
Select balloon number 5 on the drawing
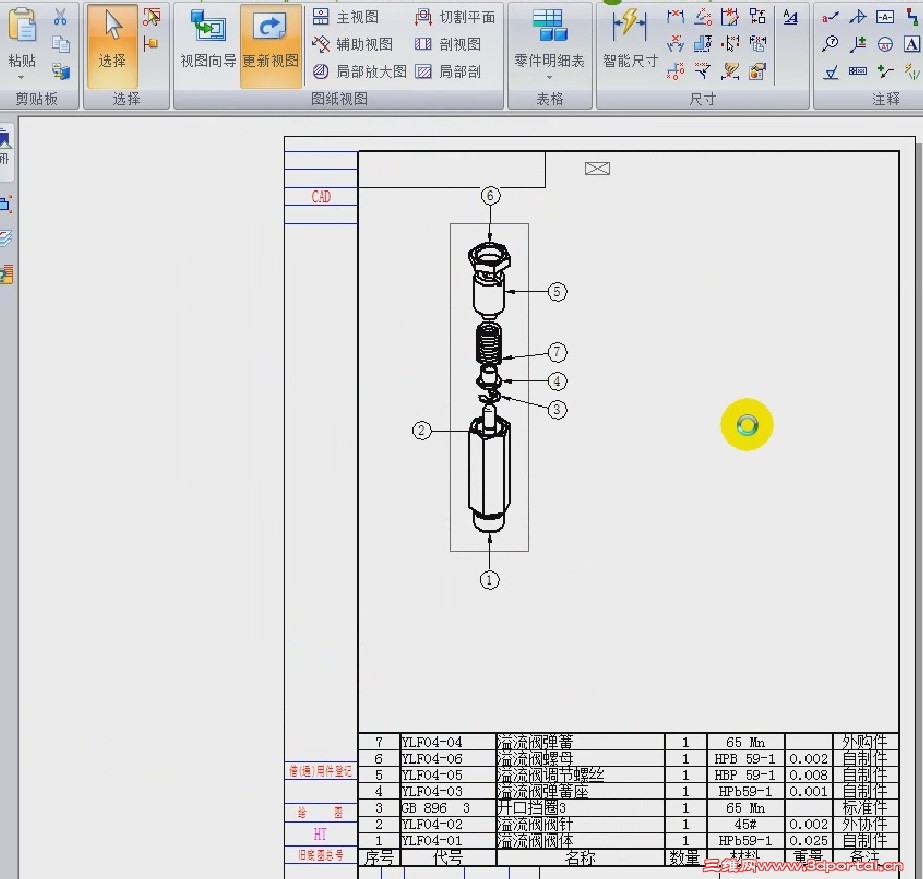coord(557,291)
